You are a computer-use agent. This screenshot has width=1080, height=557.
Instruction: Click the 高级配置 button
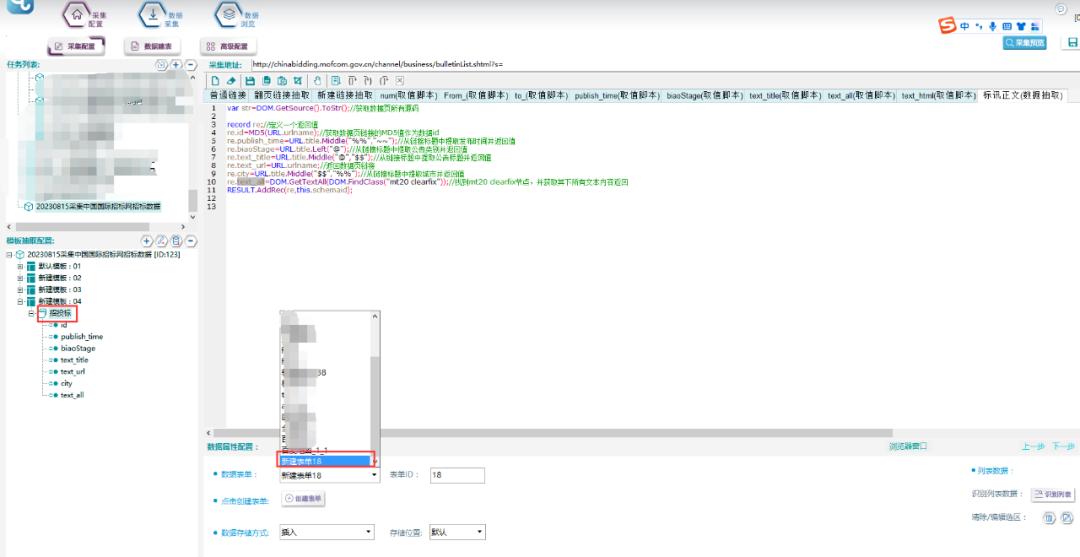tap(227, 46)
